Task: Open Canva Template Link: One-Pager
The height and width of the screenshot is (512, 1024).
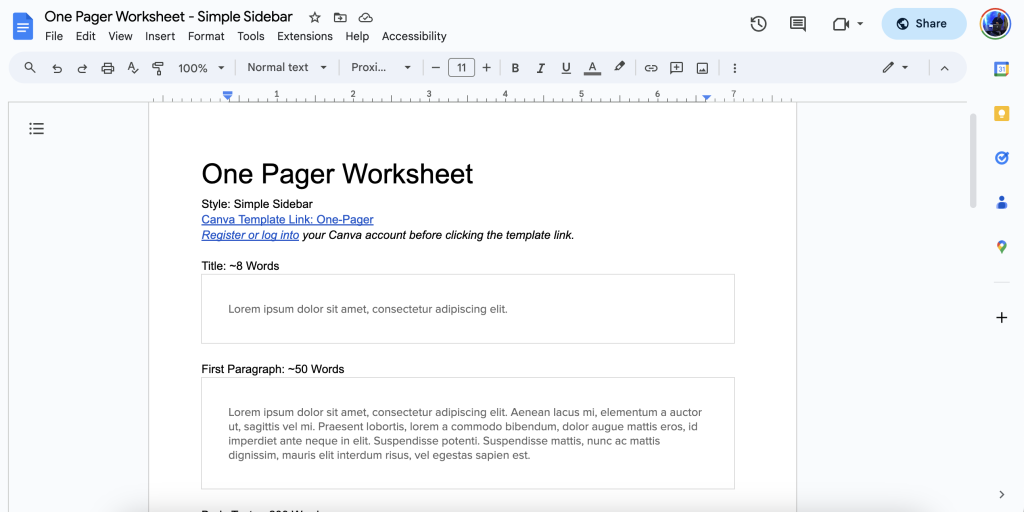Action: (x=287, y=219)
